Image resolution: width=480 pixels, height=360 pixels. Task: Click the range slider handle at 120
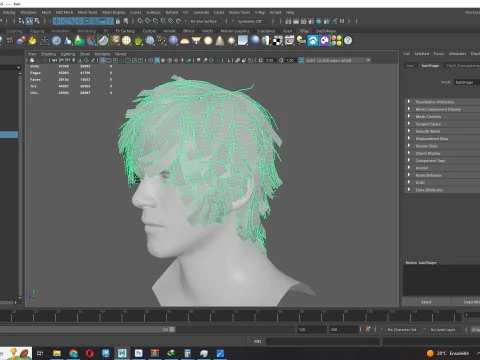(172, 329)
